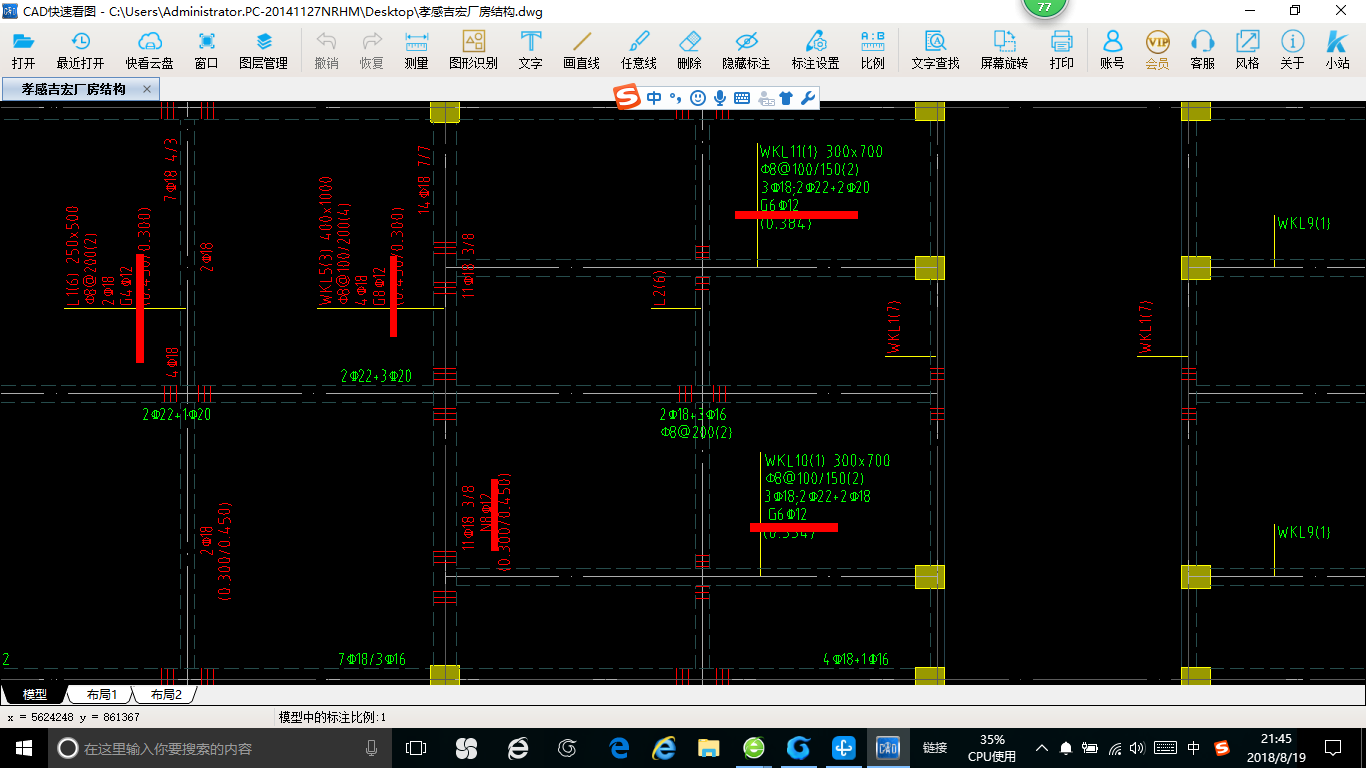Click the Sogou S input method logo
This screenshot has height=768, width=1366.
(627, 98)
